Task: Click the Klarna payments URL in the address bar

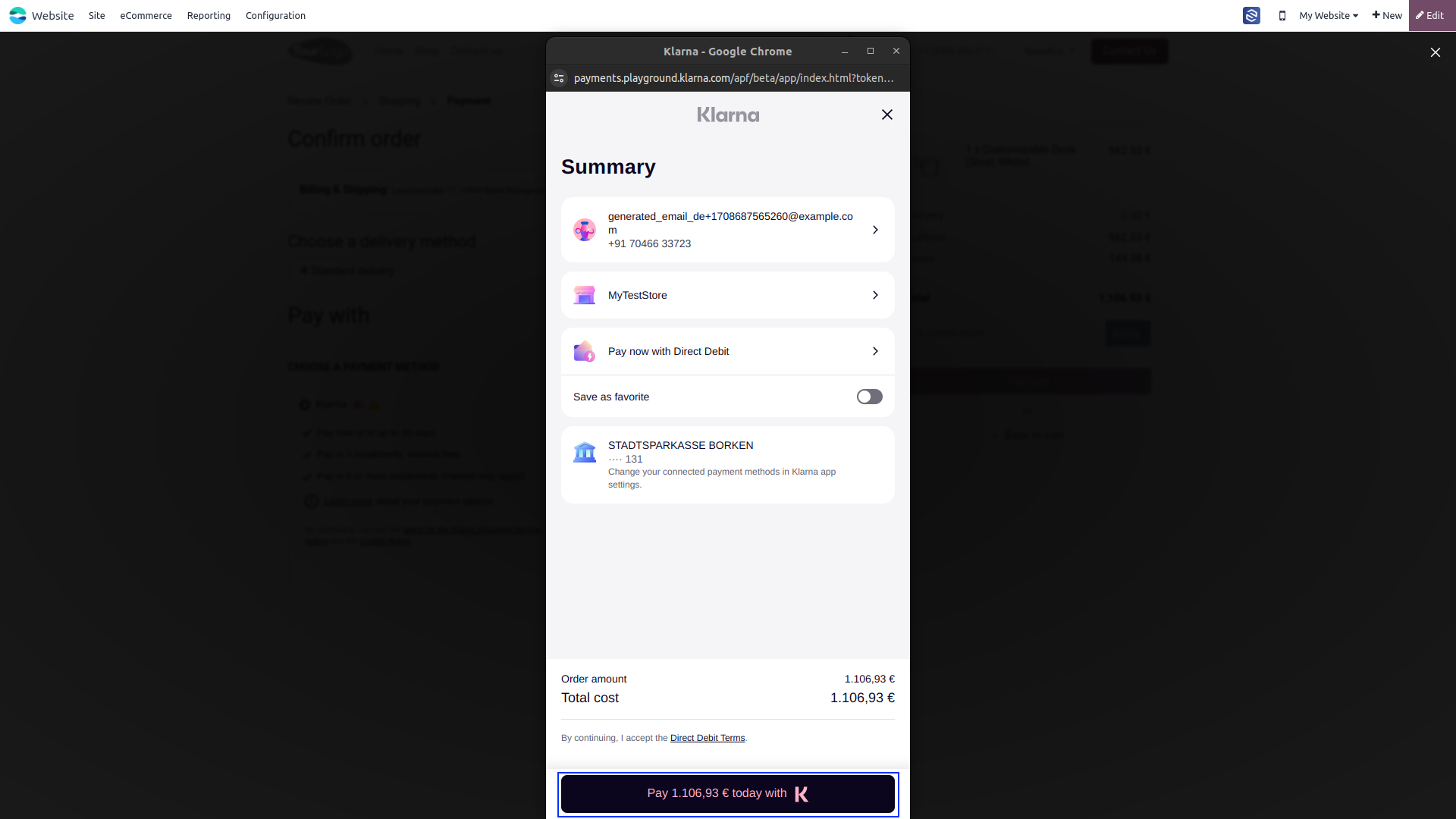Action: coord(733,78)
